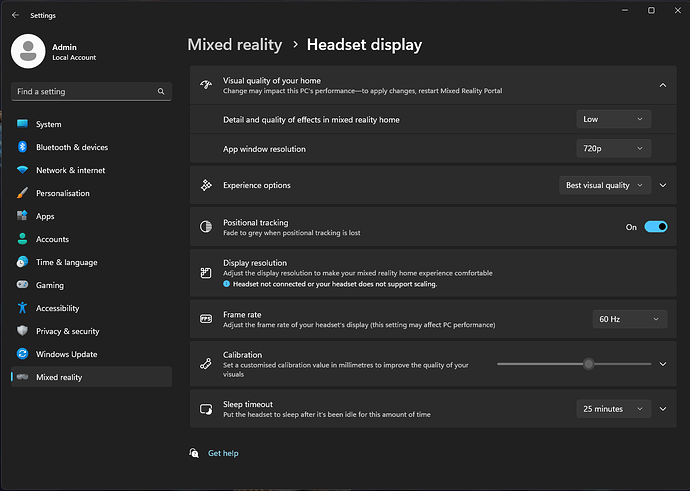690x491 pixels.
Task: Click the Frame rate FPS icon
Action: click(x=206, y=319)
